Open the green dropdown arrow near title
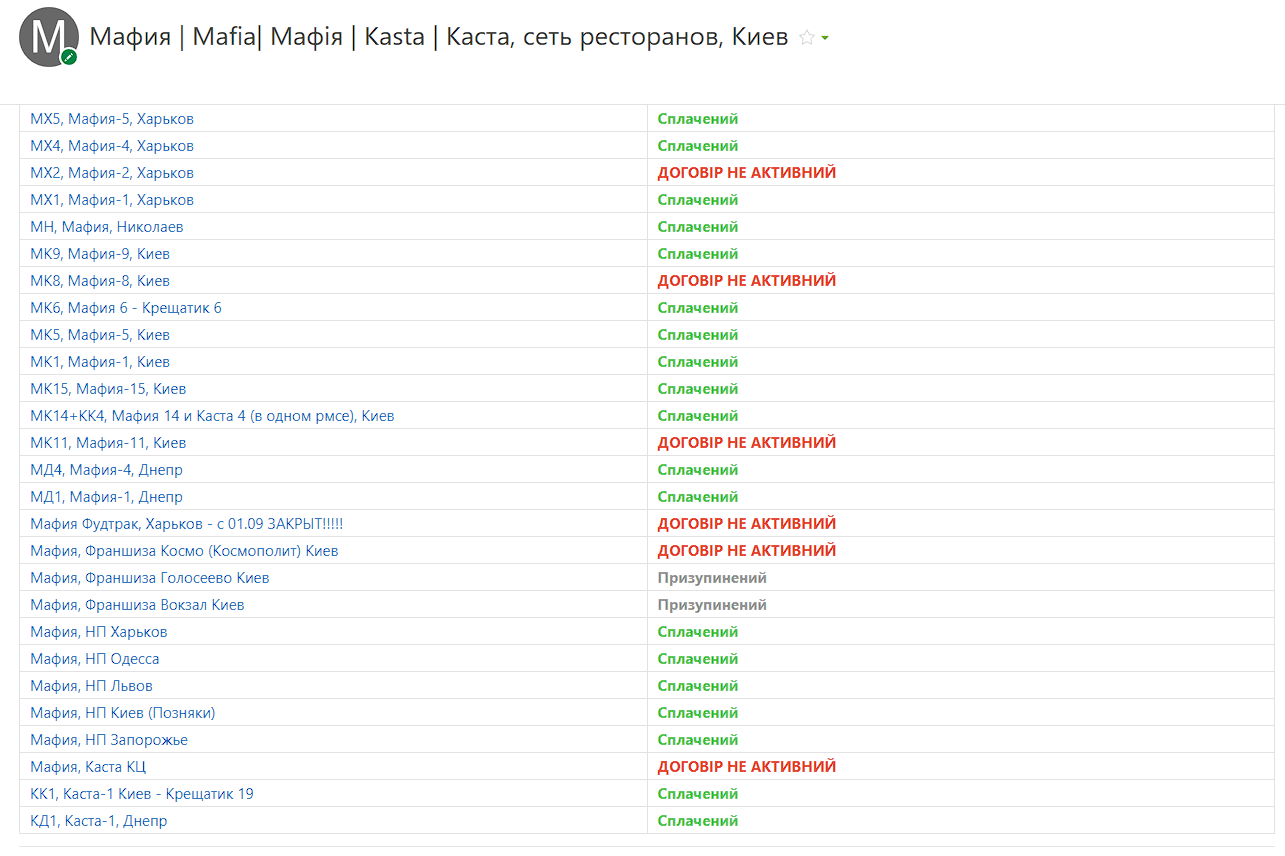This screenshot has height=856, width=1285. [825, 39]
